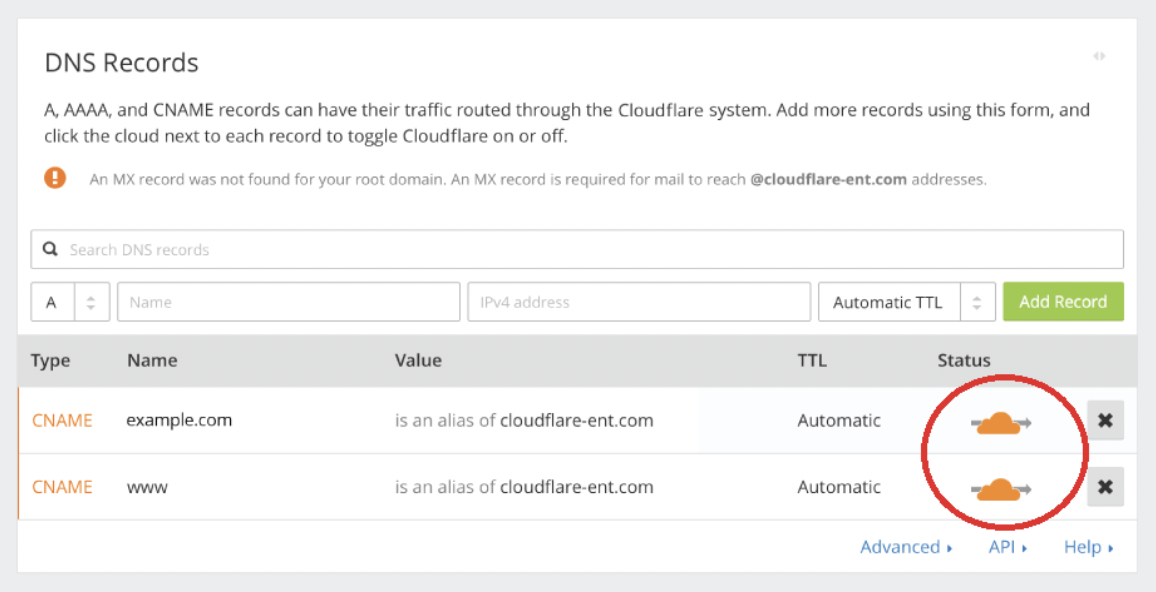Open the API link
The height and width of the screenshot is (592, 1156).
pyautogui.click(x=1008, y=547)
